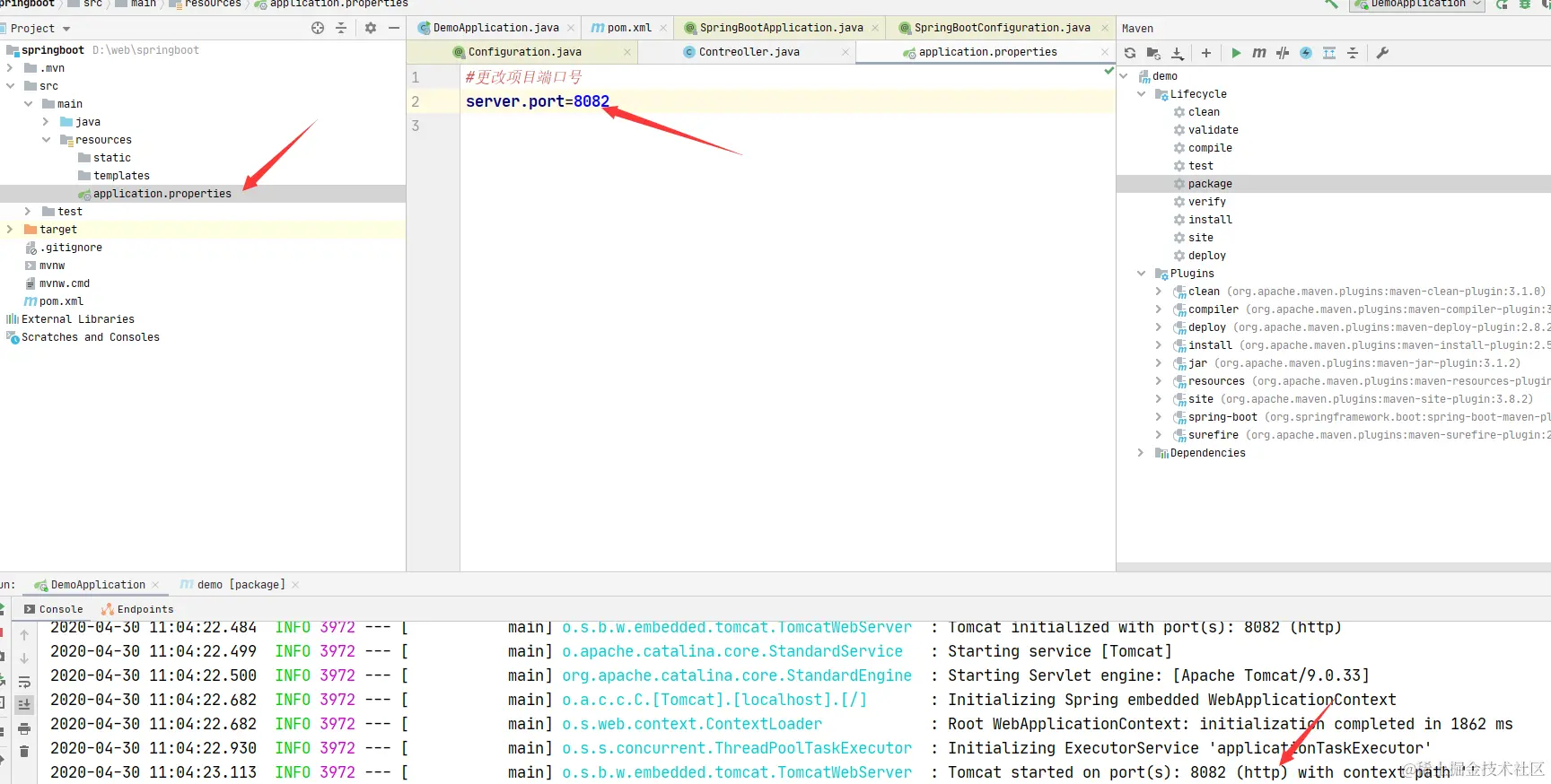The height and width of the screenshot is (784, 1551).
Task: Select the Console tab in Run panel
Action: point(54,609)
